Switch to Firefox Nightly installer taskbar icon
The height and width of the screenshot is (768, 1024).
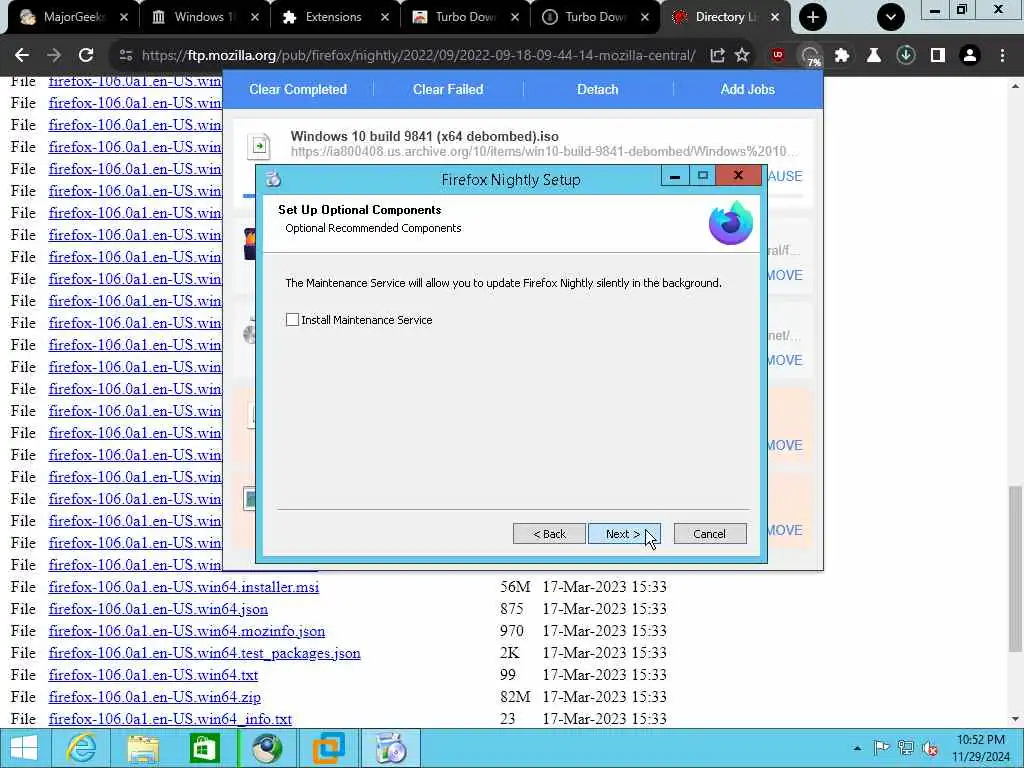(x=391, y=748)
